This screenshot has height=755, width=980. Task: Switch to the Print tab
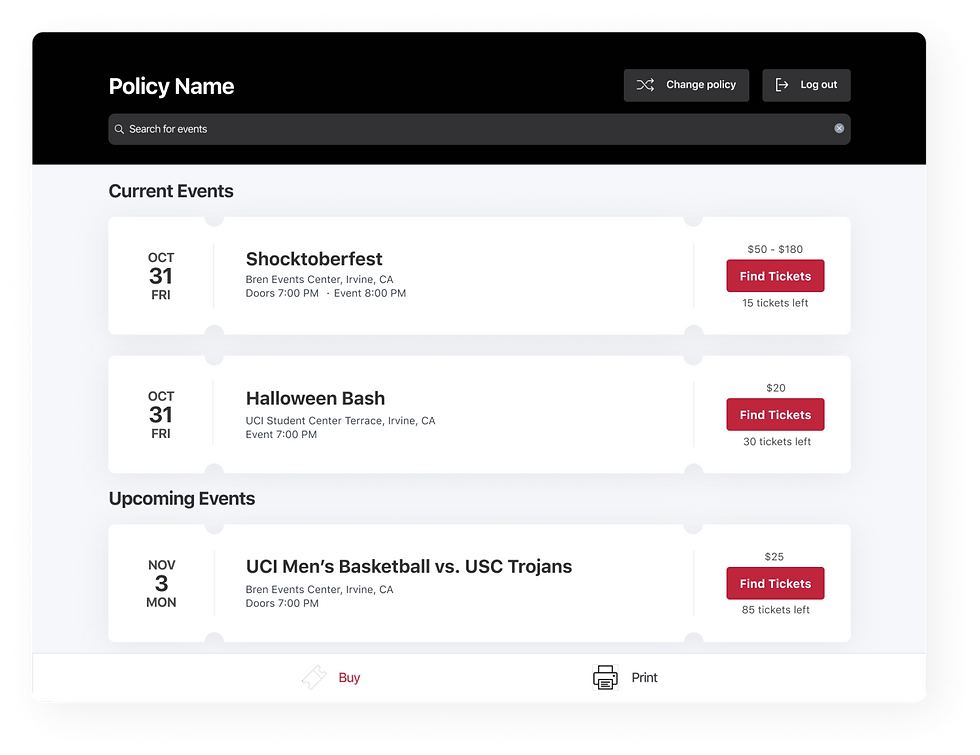625,678
